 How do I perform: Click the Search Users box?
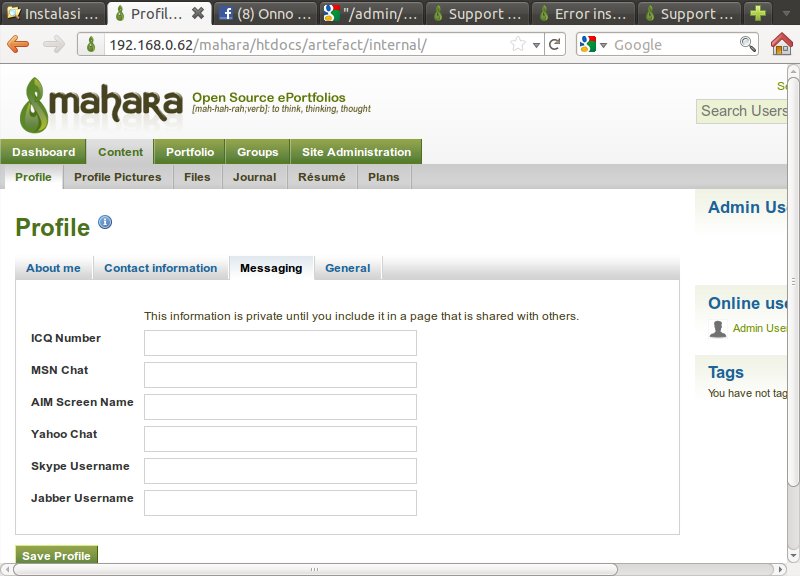[x=747, y=111]
